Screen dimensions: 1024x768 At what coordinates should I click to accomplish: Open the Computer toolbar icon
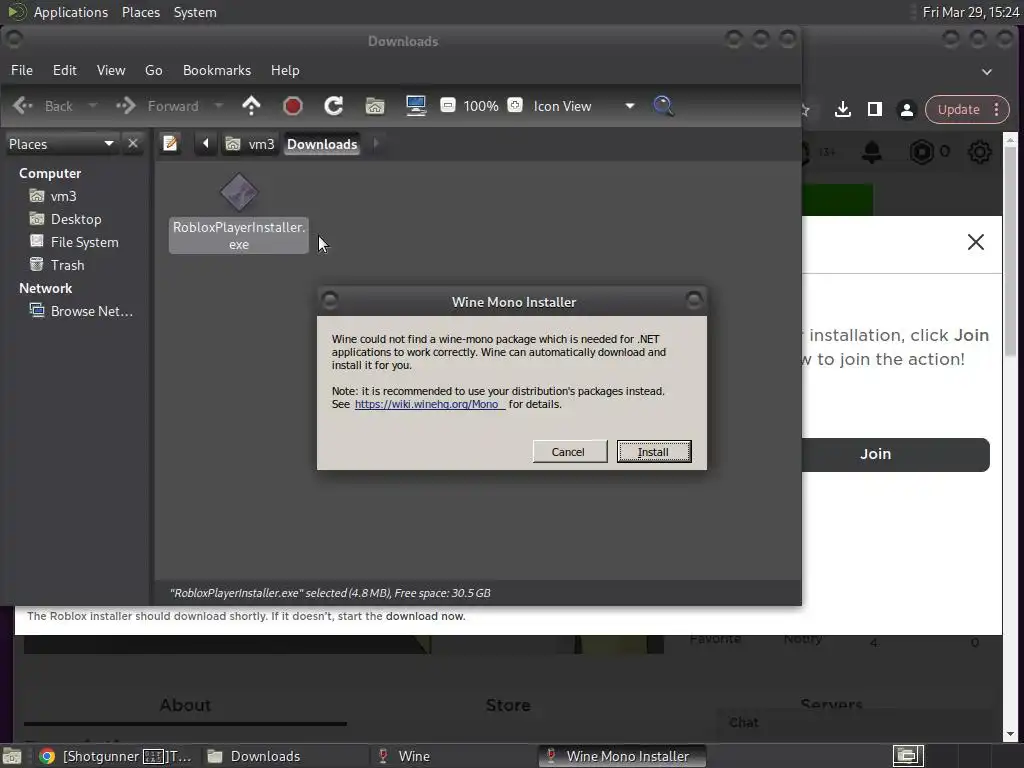(x=416, y=106)
